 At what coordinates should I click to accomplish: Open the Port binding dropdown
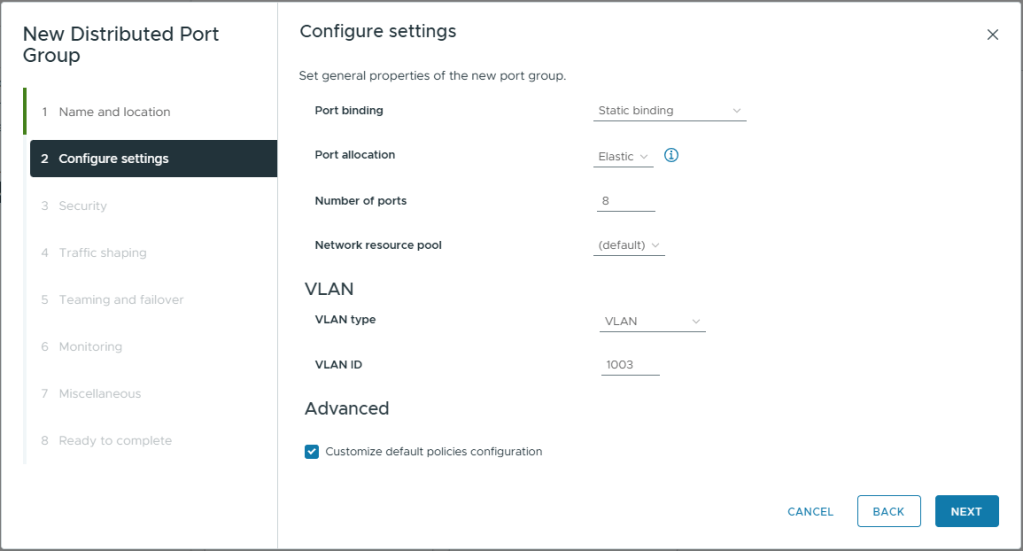[x=669, y=111]
